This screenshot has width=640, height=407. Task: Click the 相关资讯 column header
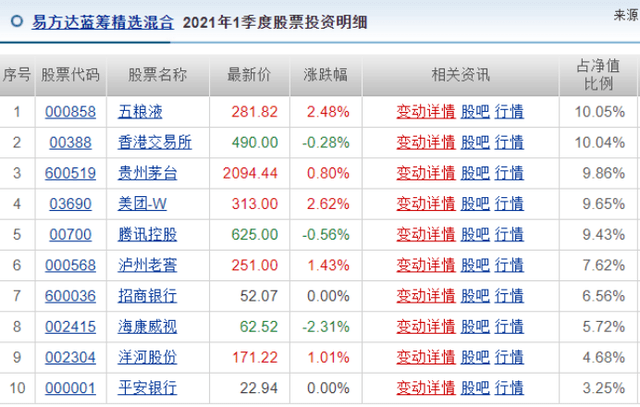[x=460, y=75]
